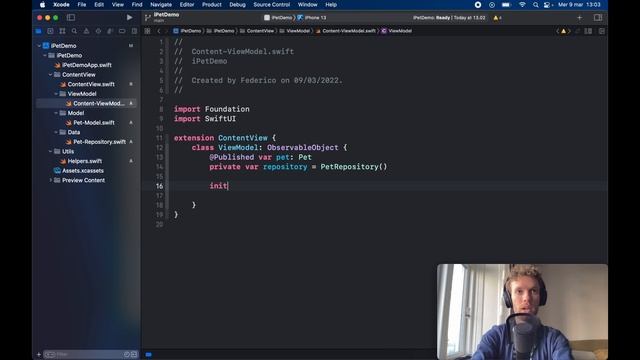Go back in editor history
The image size is (640, 360).
(159, 31)
